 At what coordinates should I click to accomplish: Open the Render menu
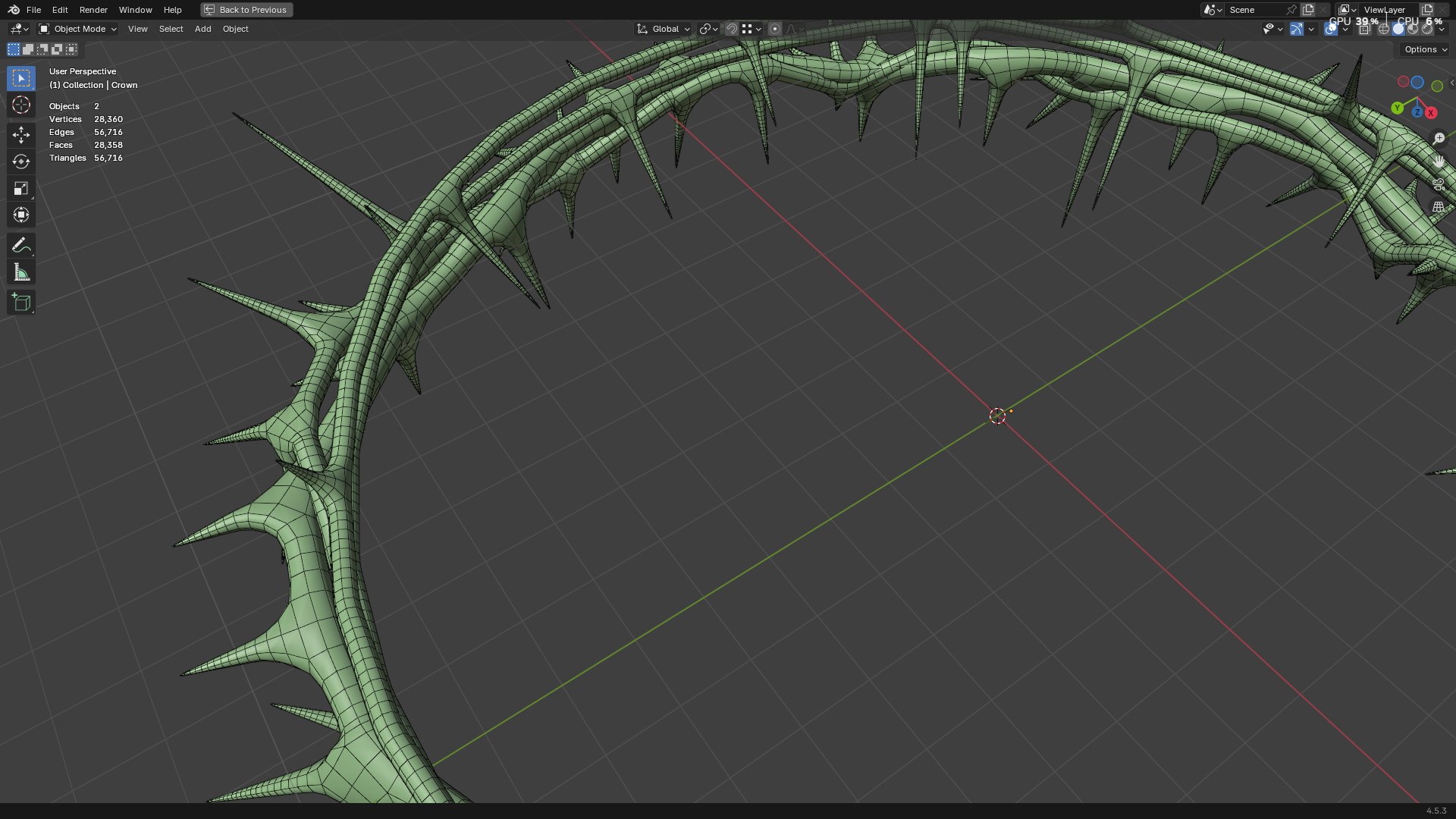coord(93,10)
